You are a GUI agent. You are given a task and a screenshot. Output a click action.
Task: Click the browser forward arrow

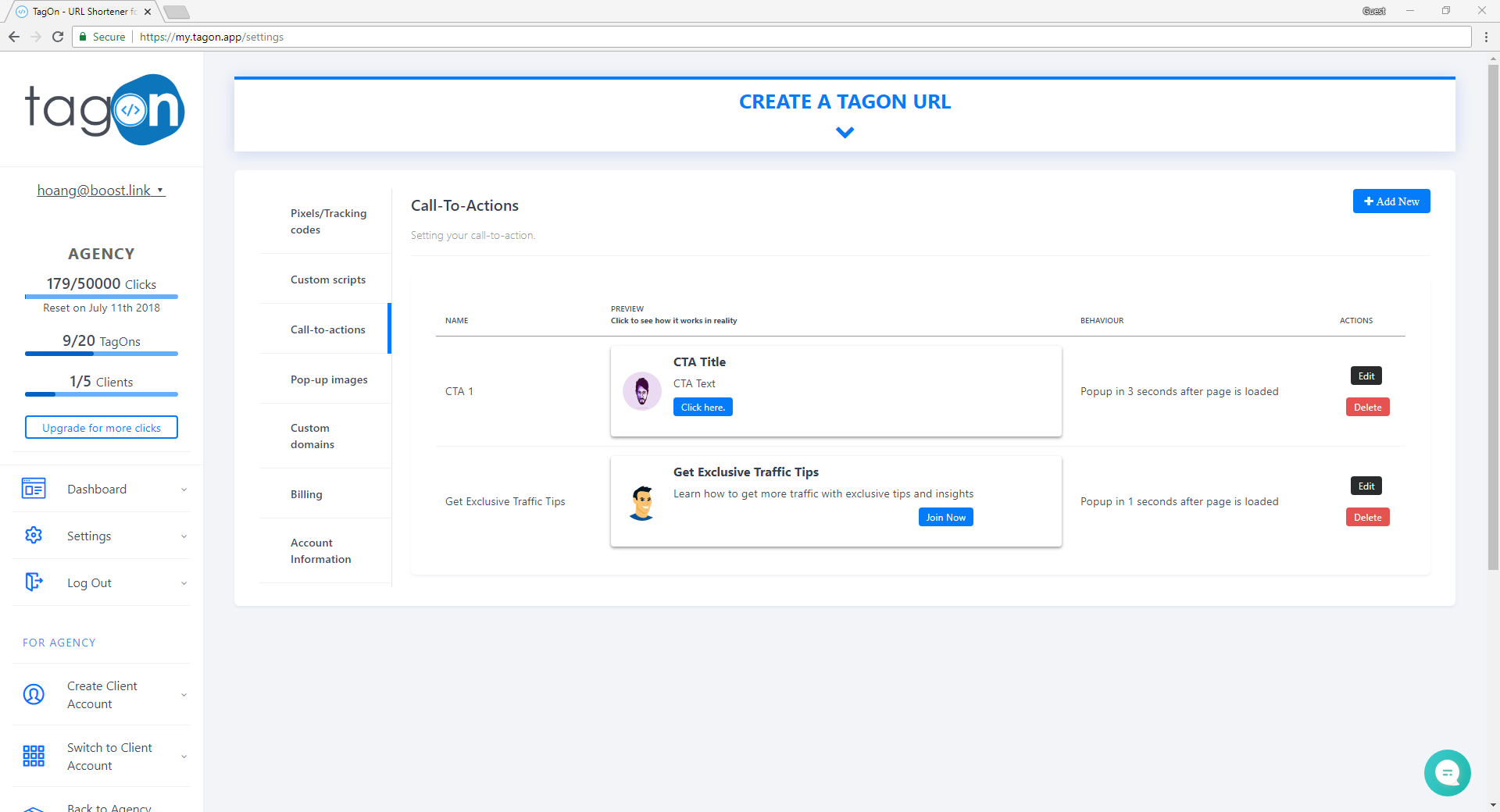pos(36,37)
